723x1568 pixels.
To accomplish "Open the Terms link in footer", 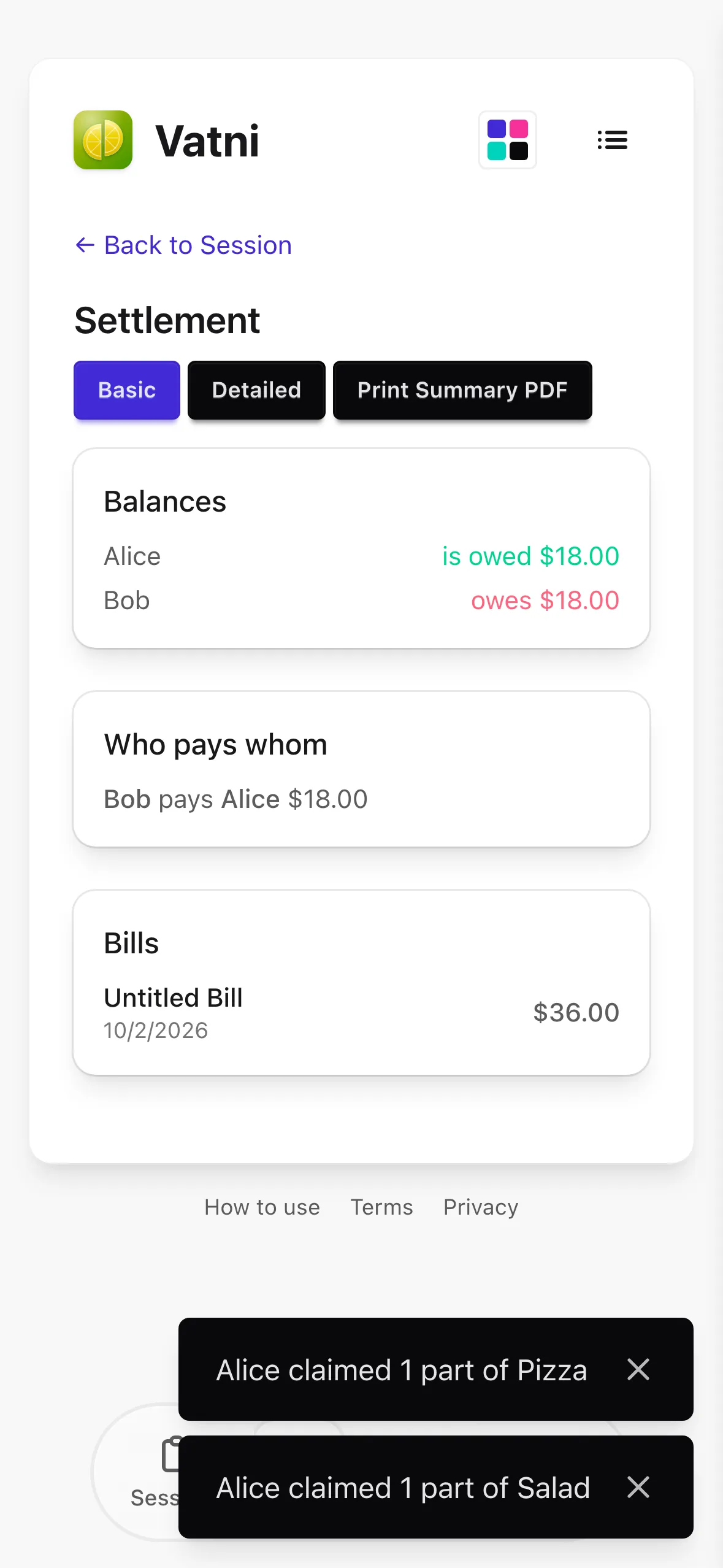I will point(381,1207).
